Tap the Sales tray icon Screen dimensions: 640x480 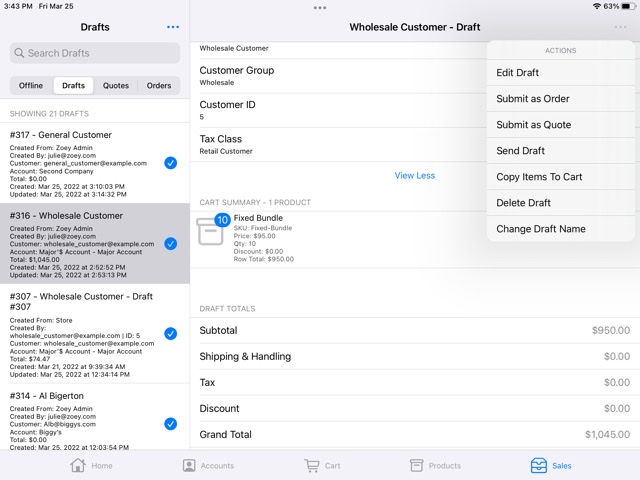pyautogui.click(x=539, y=465)
